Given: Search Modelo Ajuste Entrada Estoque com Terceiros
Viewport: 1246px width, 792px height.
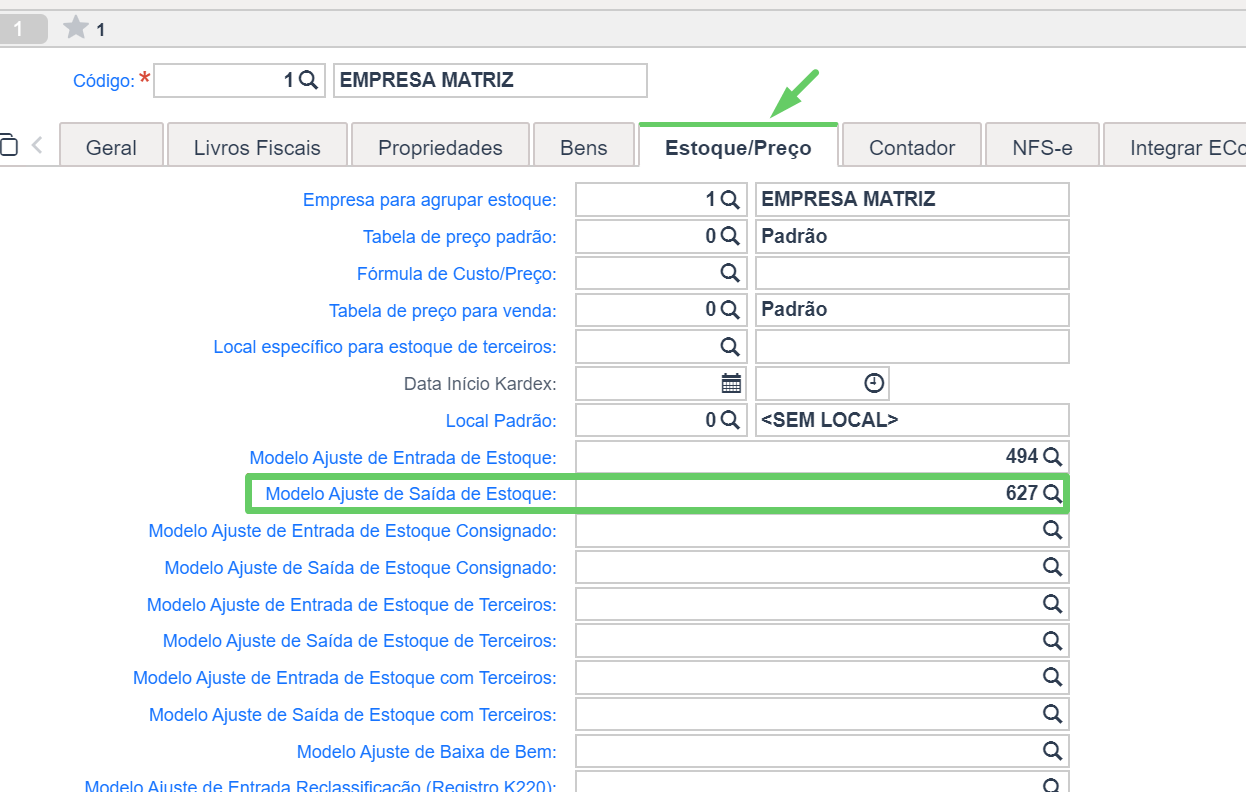Looking at the screenshot, I should [x=1052, y=677].
